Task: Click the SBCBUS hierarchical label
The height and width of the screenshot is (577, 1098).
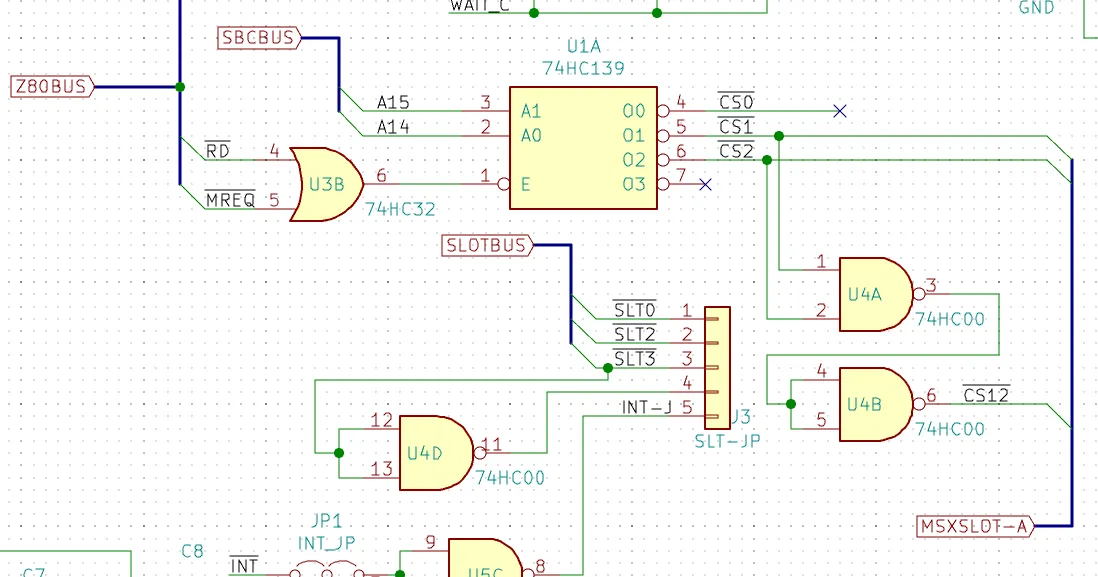Action: 259,38
